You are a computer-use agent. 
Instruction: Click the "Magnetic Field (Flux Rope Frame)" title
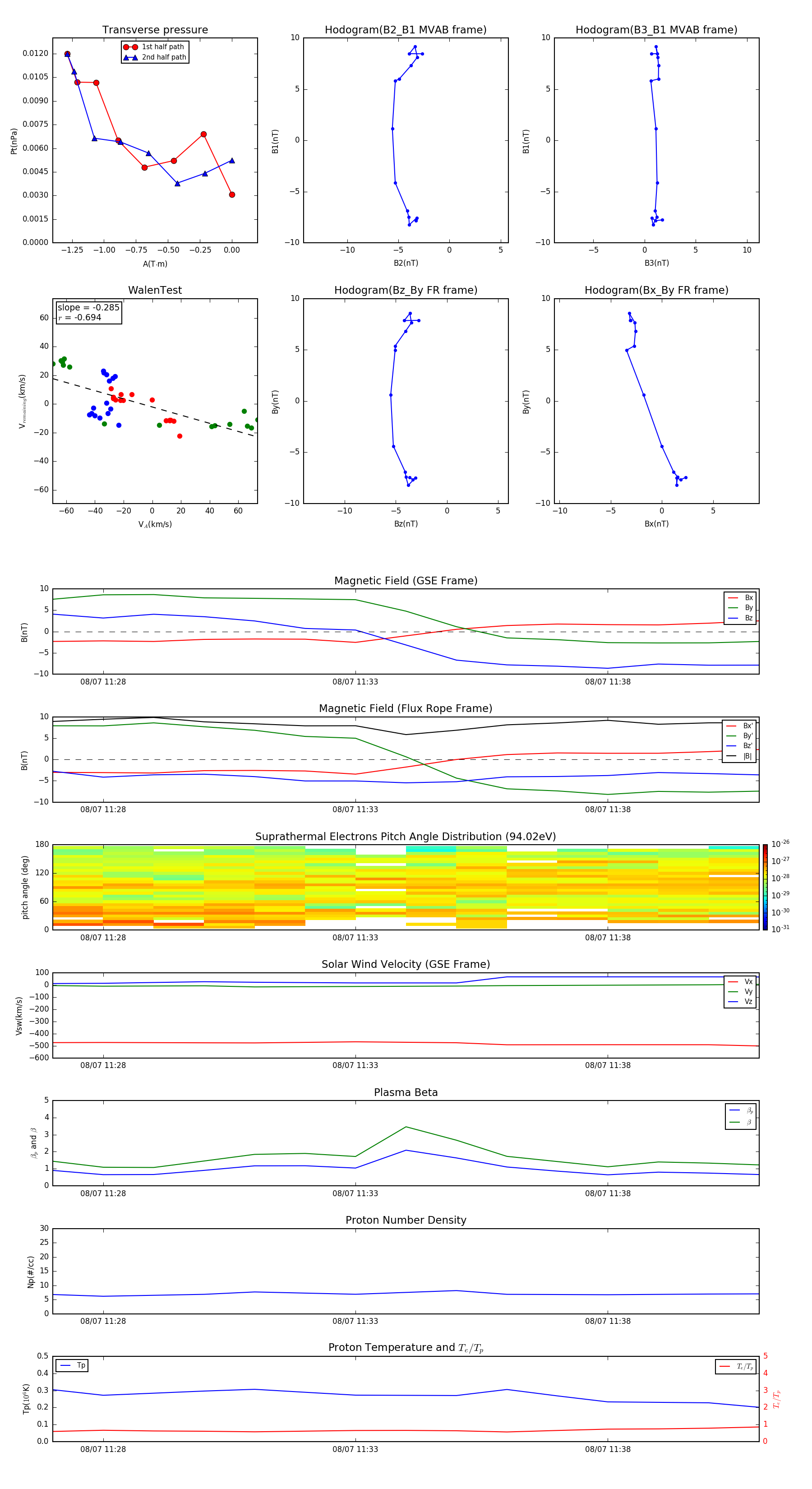coord(406,709)
